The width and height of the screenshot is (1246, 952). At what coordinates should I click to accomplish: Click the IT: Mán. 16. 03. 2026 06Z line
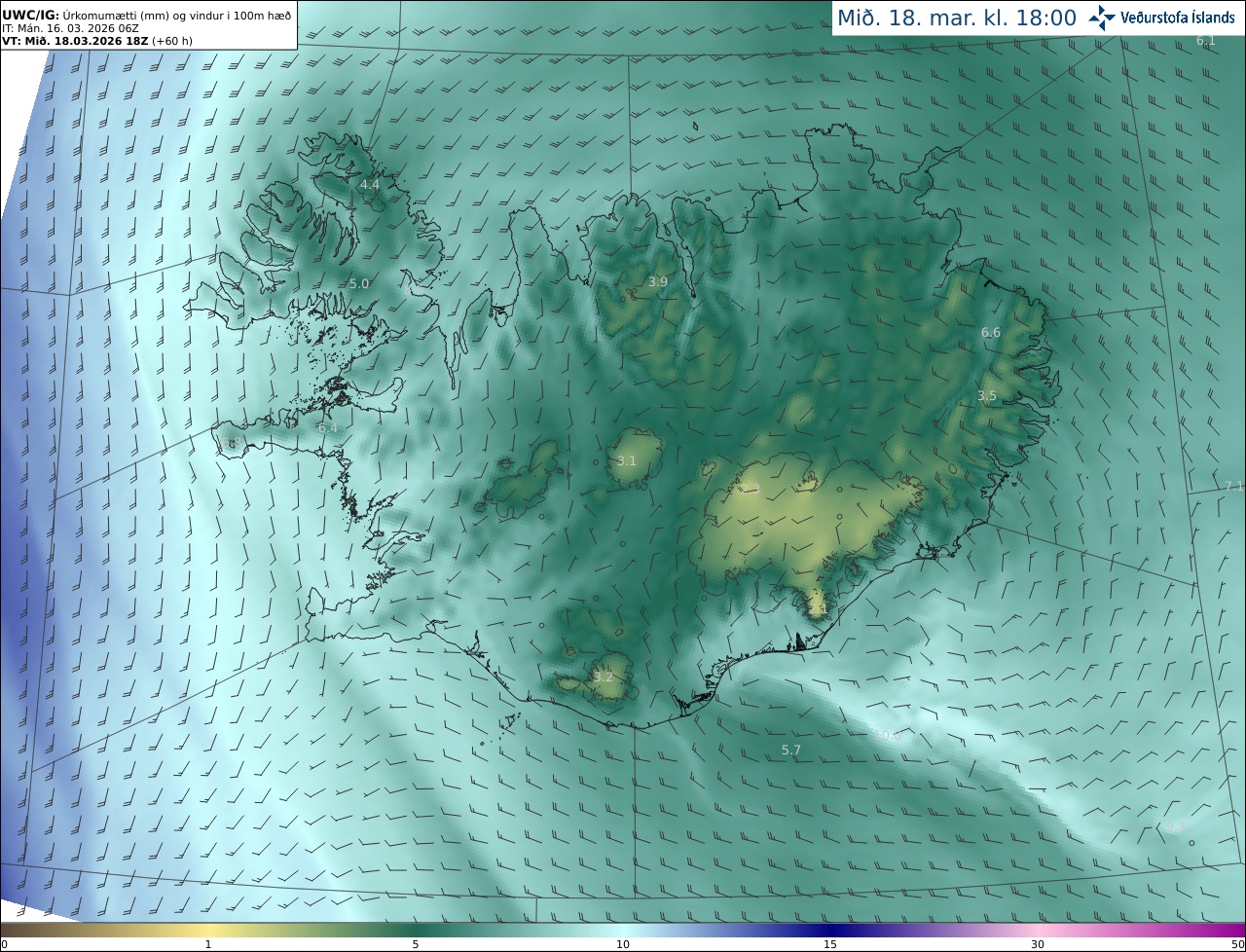point(70,28)
